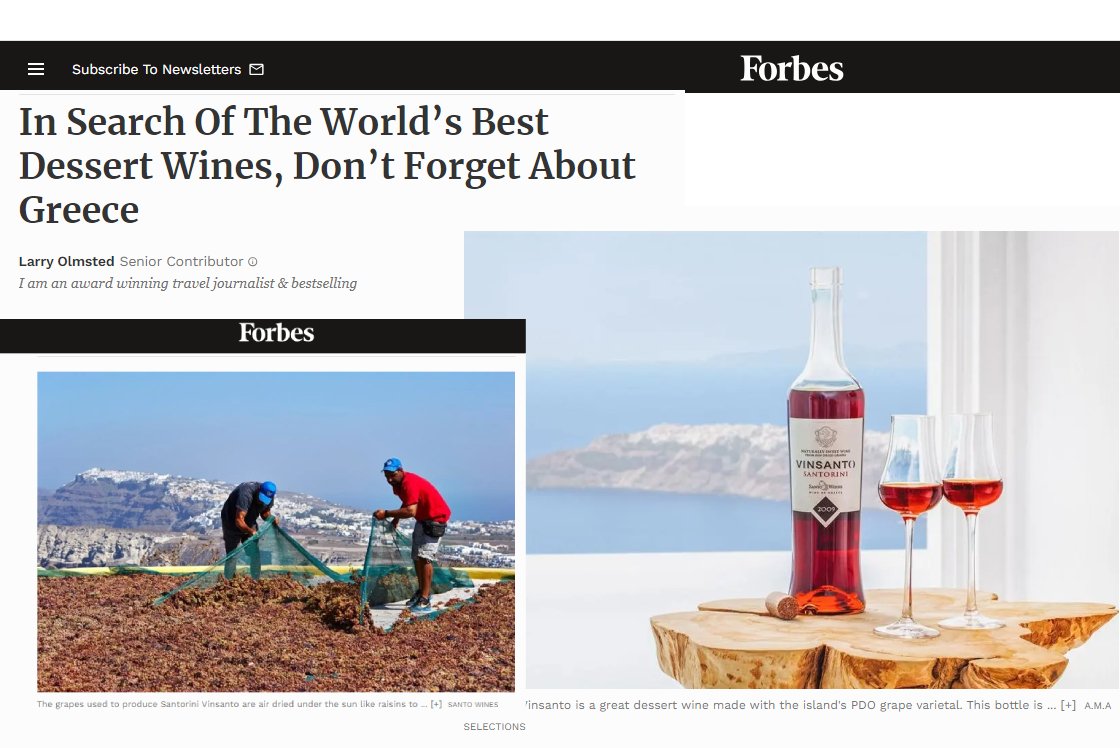Click Subscribe To Newsletters link
Image resolution: width=1120 pixels, height=748 pixels.
point(156,69)
